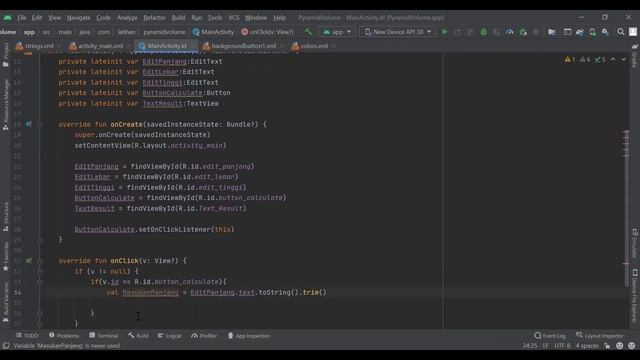Image resolution: width=640 pixels, height=360 pixels.
Task: Collapse the onClick function fold marker
Action: (40, 261)
